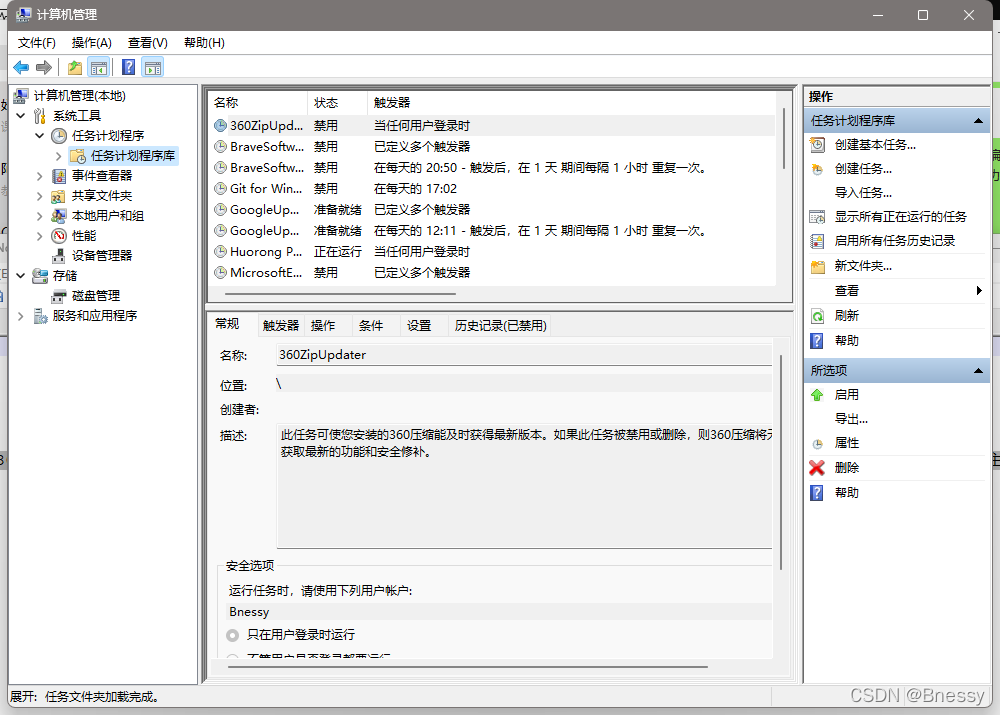Click 创建基本任务... in actions pane
1000x715 pixels.
(875, 145)
